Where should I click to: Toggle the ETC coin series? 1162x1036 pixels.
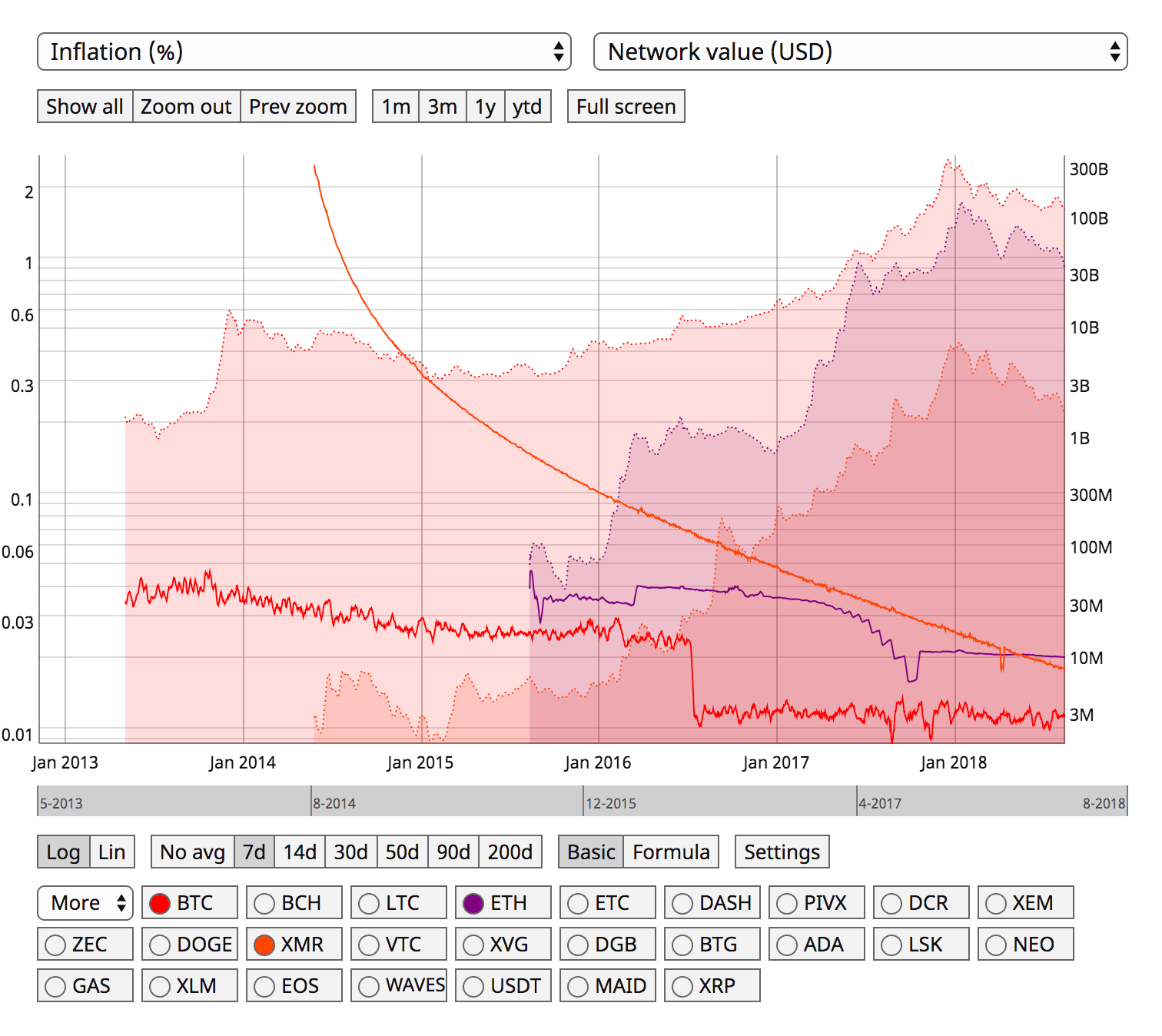point(608,902)
